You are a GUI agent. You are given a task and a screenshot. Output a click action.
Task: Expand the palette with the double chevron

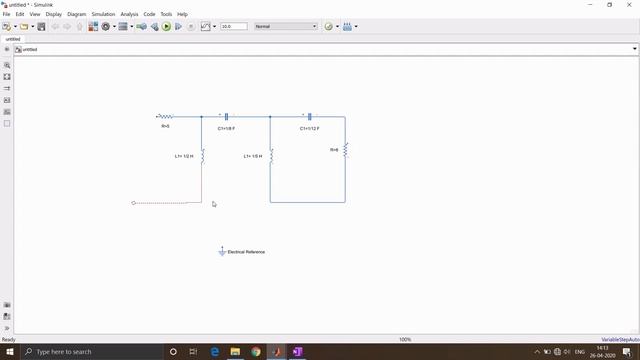7,328
